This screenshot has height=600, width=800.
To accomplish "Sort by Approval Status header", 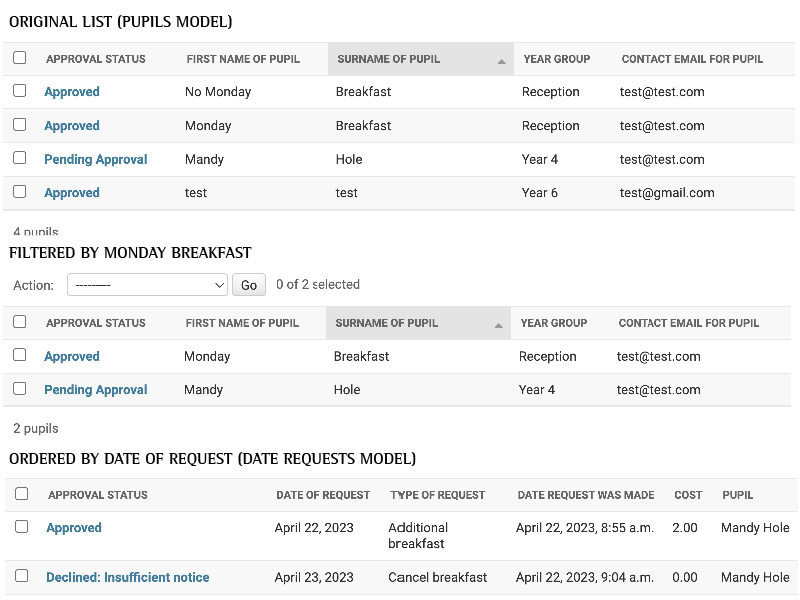I will click(95, 59).
